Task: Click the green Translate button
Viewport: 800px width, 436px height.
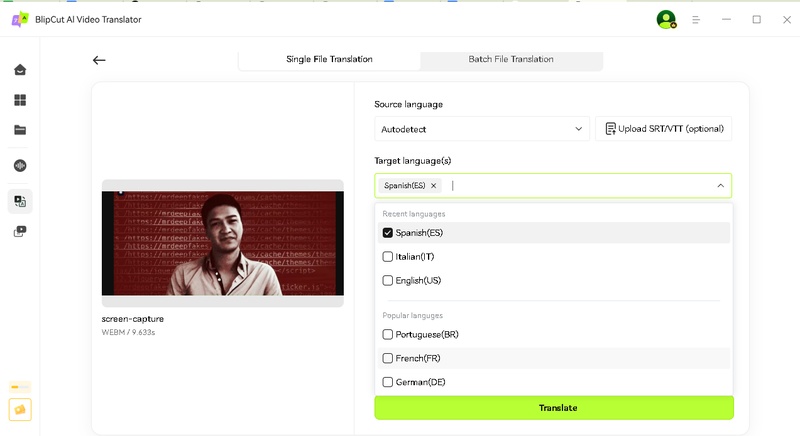Action: tap(554, 408)
